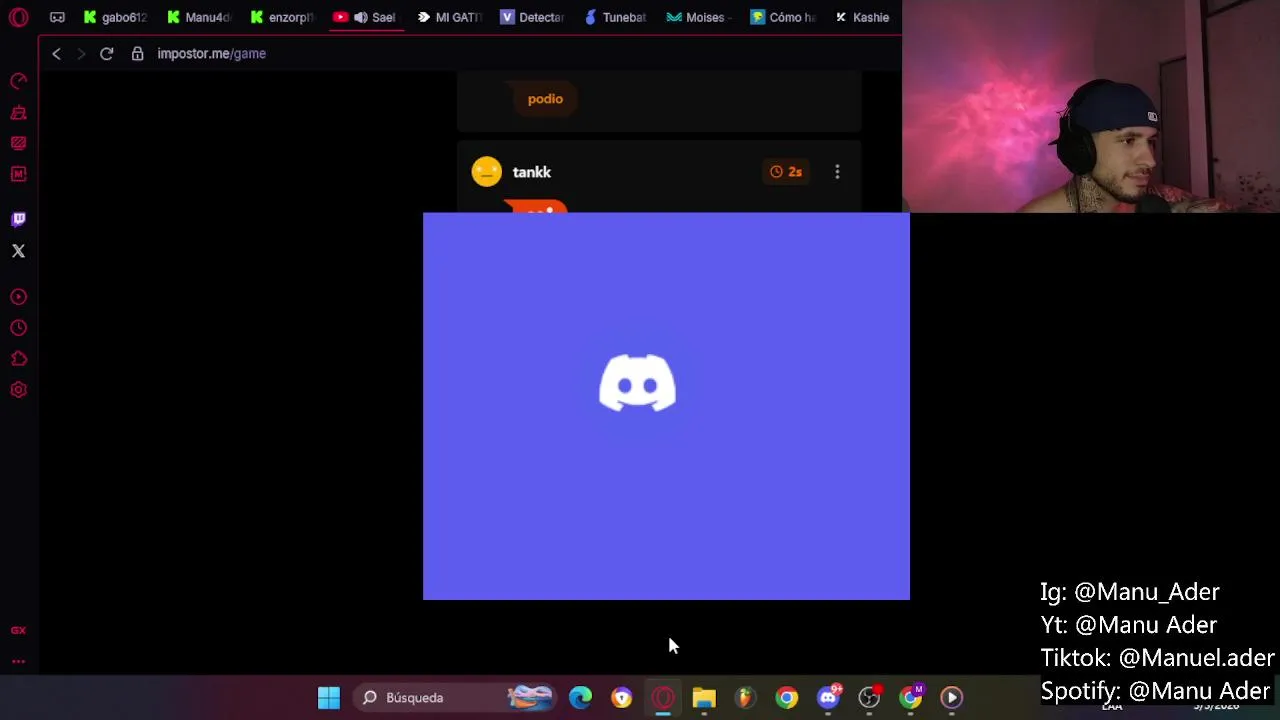Open Windows Start menu
Screen dimensions: 1280x720
click(328, 697)
